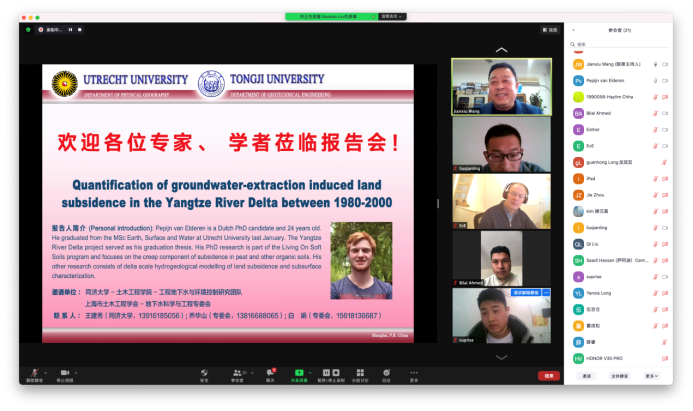Toggle Jie Zhou's muted microphone icon
693x411 pixels.
pos(655,195)
